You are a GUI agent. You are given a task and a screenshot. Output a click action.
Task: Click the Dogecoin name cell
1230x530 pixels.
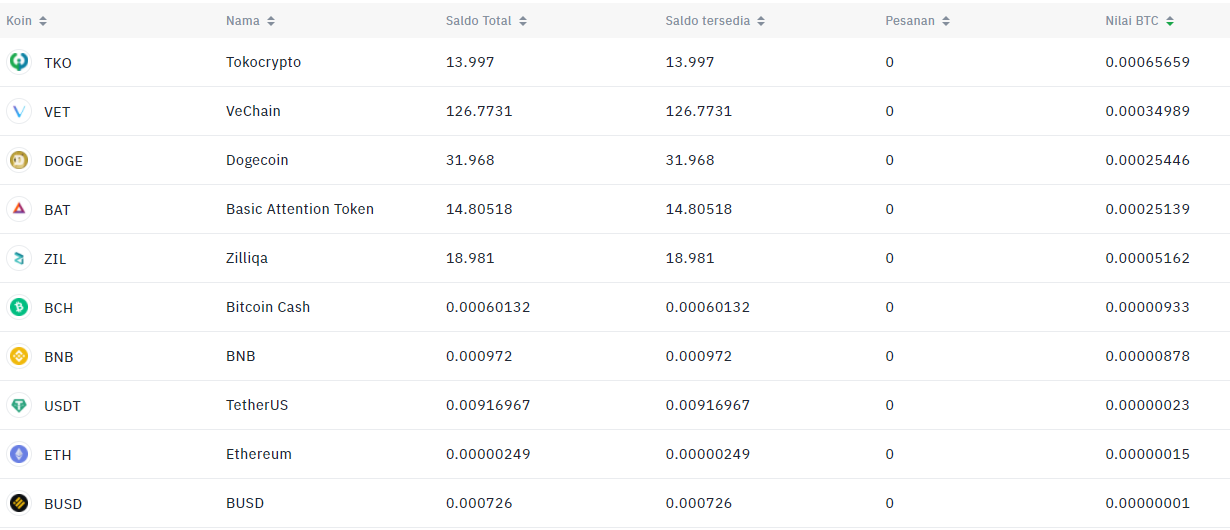coord(257,160)
